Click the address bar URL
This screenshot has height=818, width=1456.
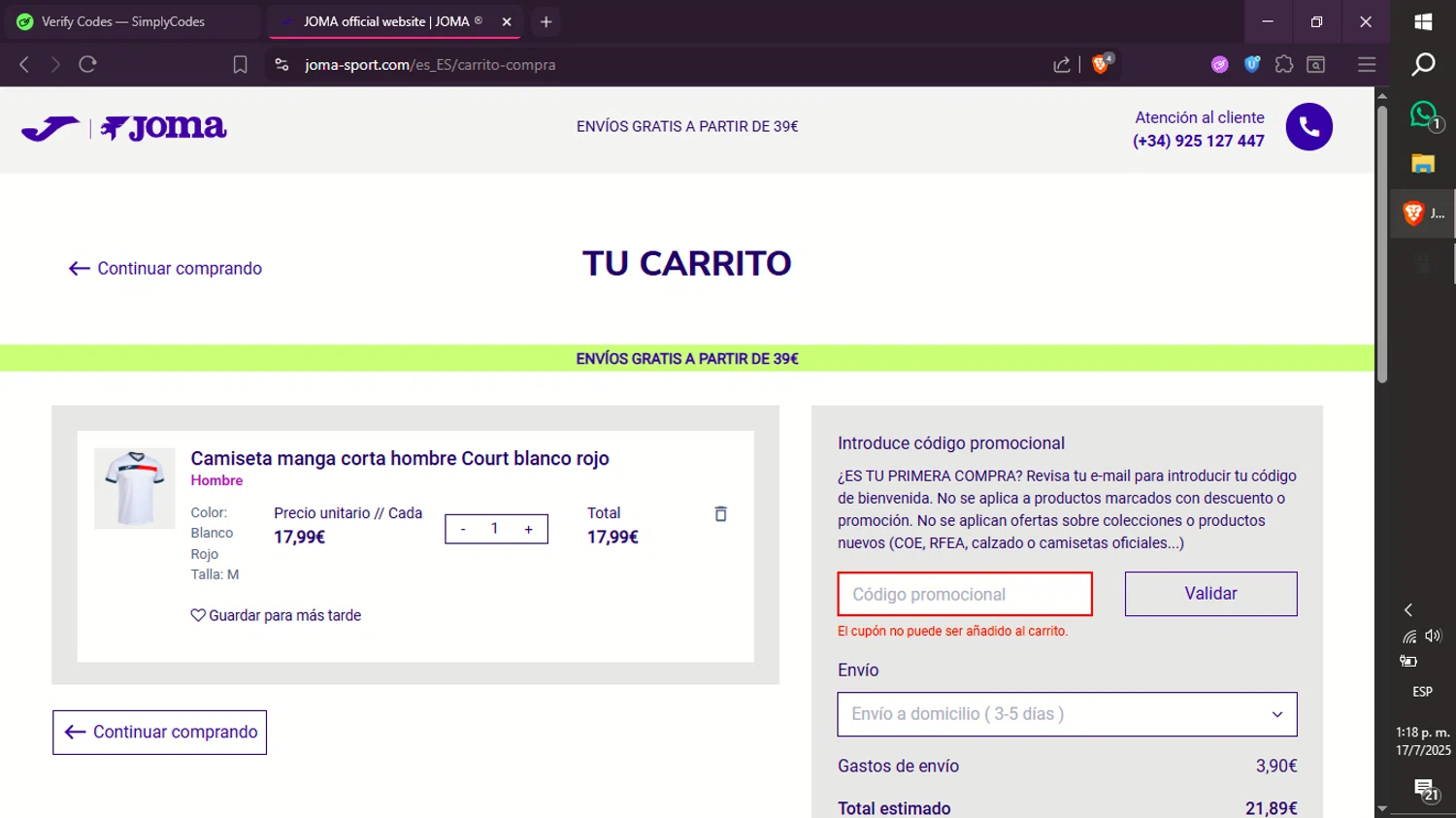point(430,65)
